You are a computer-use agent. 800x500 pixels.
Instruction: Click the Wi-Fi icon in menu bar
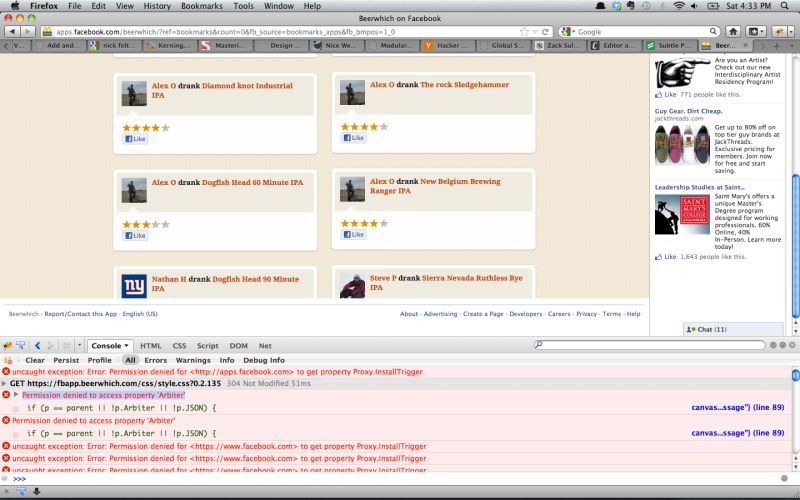(x=679, y=6)
